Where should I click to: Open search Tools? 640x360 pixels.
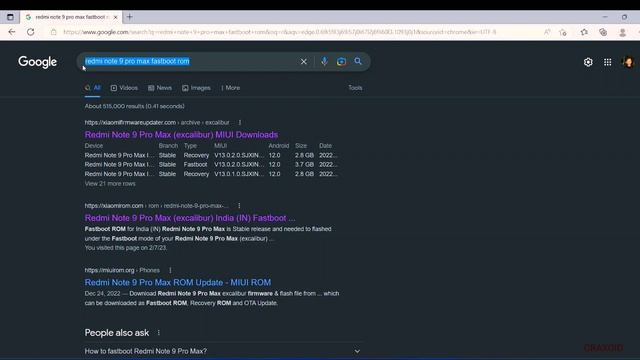point(355,88)
